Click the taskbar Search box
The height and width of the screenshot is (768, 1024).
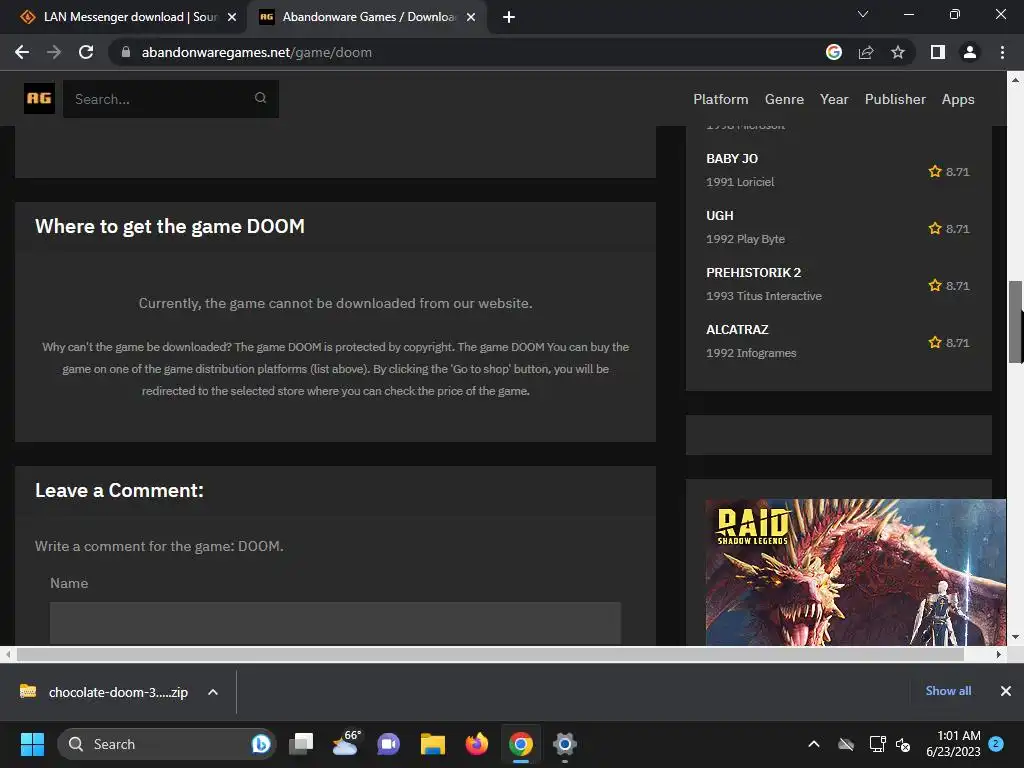167,744
